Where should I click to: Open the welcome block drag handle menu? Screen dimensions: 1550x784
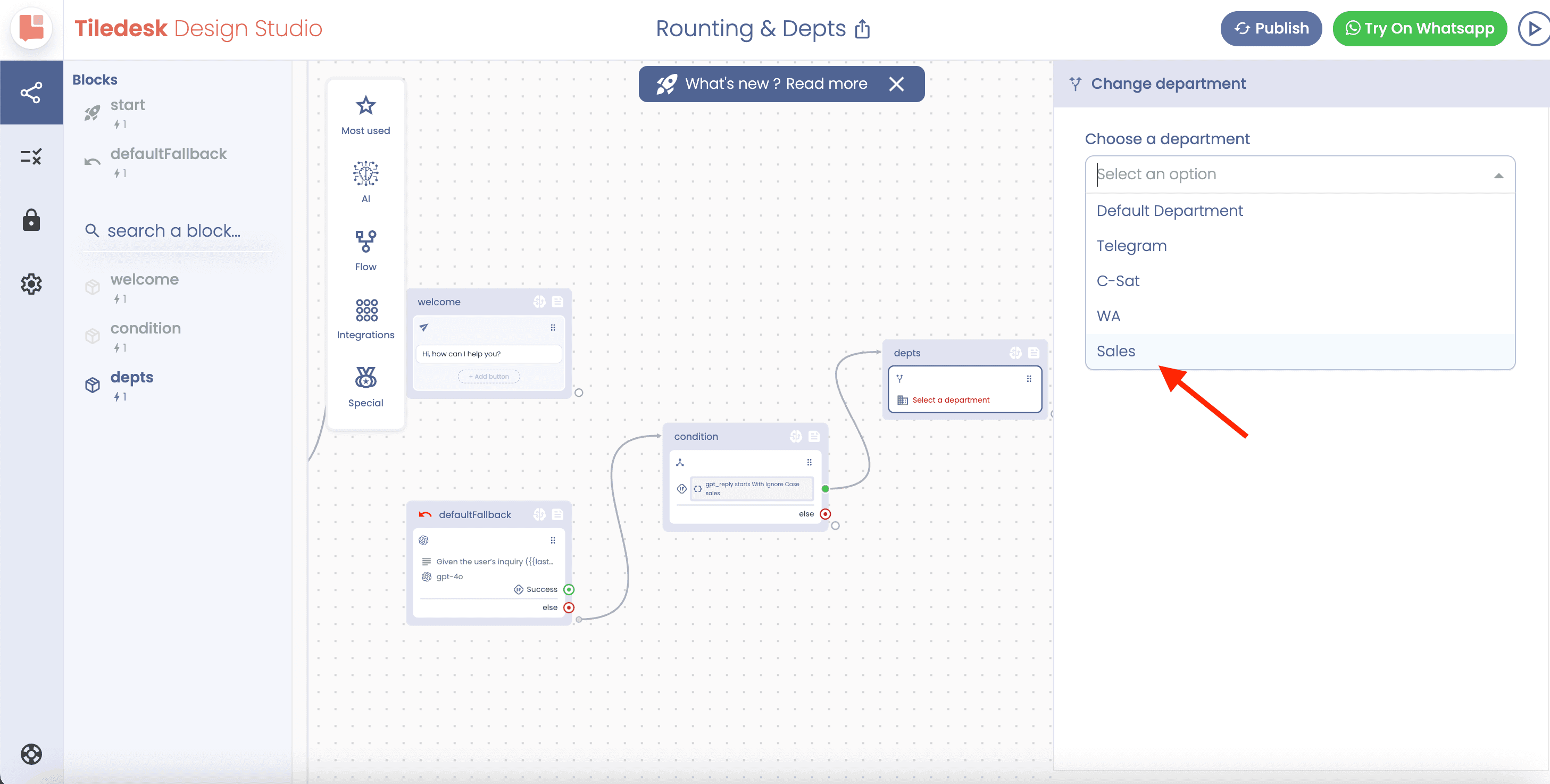(552, 328)
